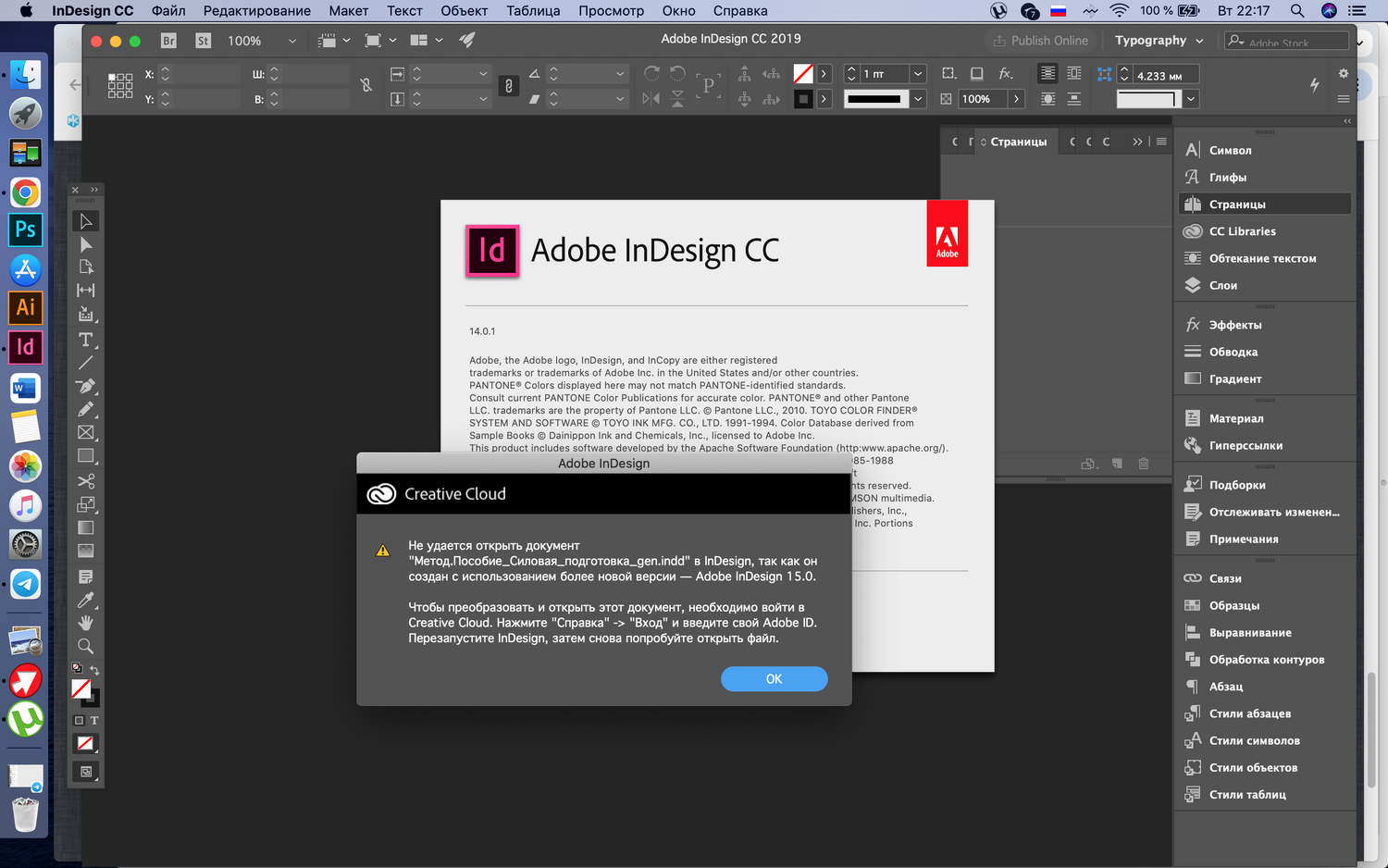Open the Typography workspace dropdown
The height and width of the screenshot is (868, 1388).
pos(1159,41)
